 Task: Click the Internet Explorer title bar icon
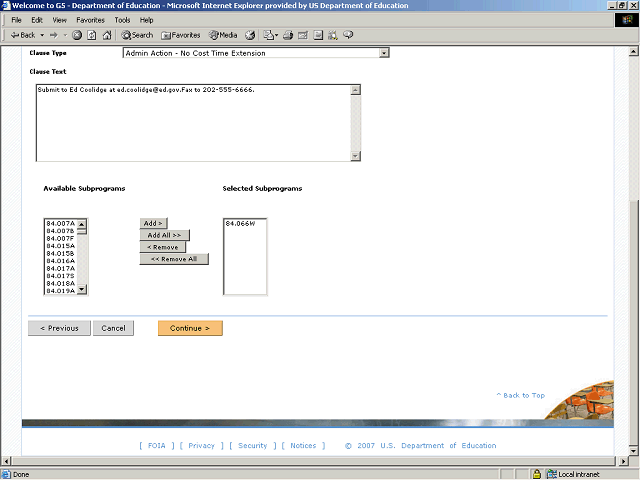click(x=6, y=5)
